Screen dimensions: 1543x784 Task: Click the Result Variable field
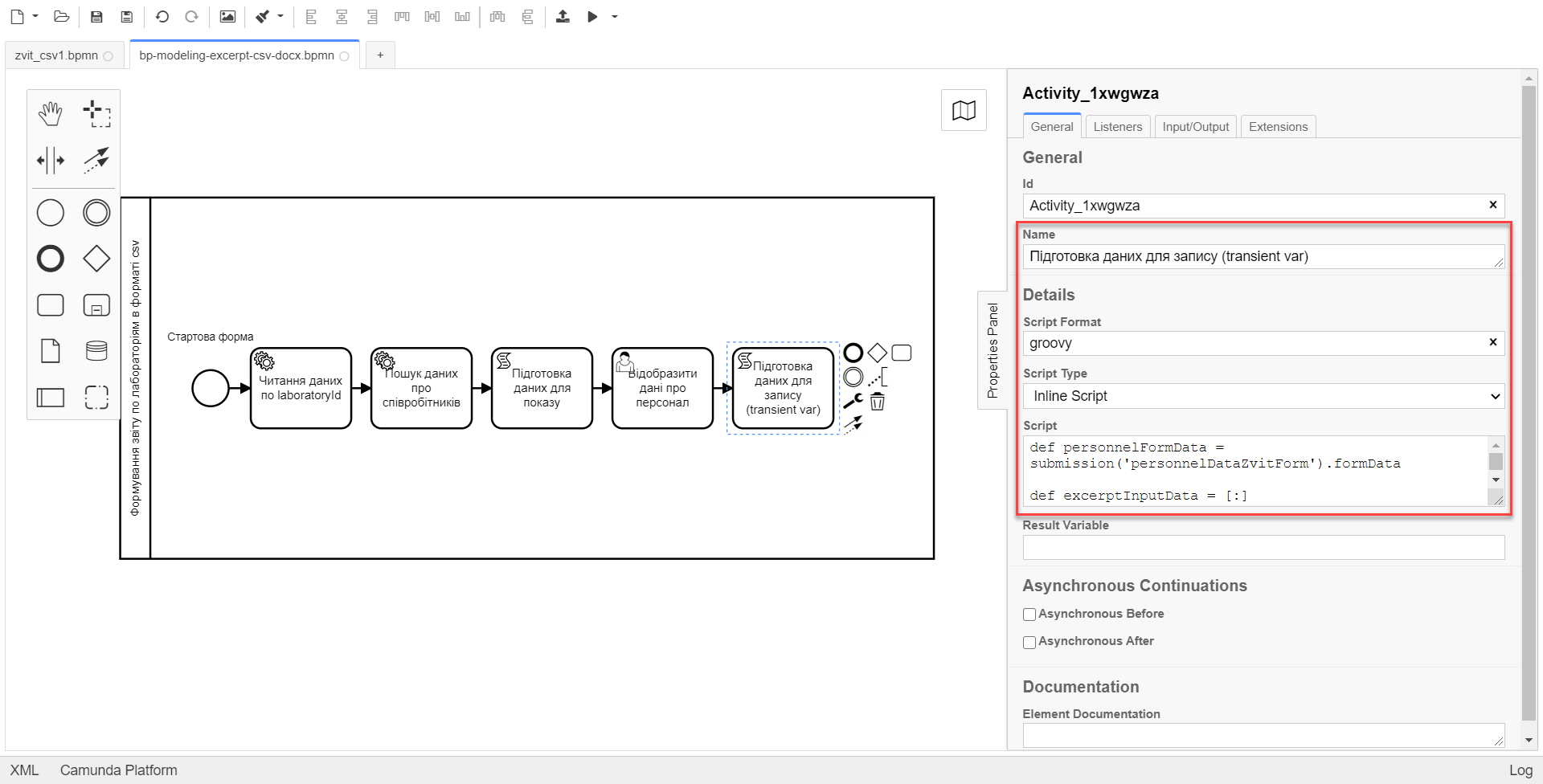(x=1263, y=548)
